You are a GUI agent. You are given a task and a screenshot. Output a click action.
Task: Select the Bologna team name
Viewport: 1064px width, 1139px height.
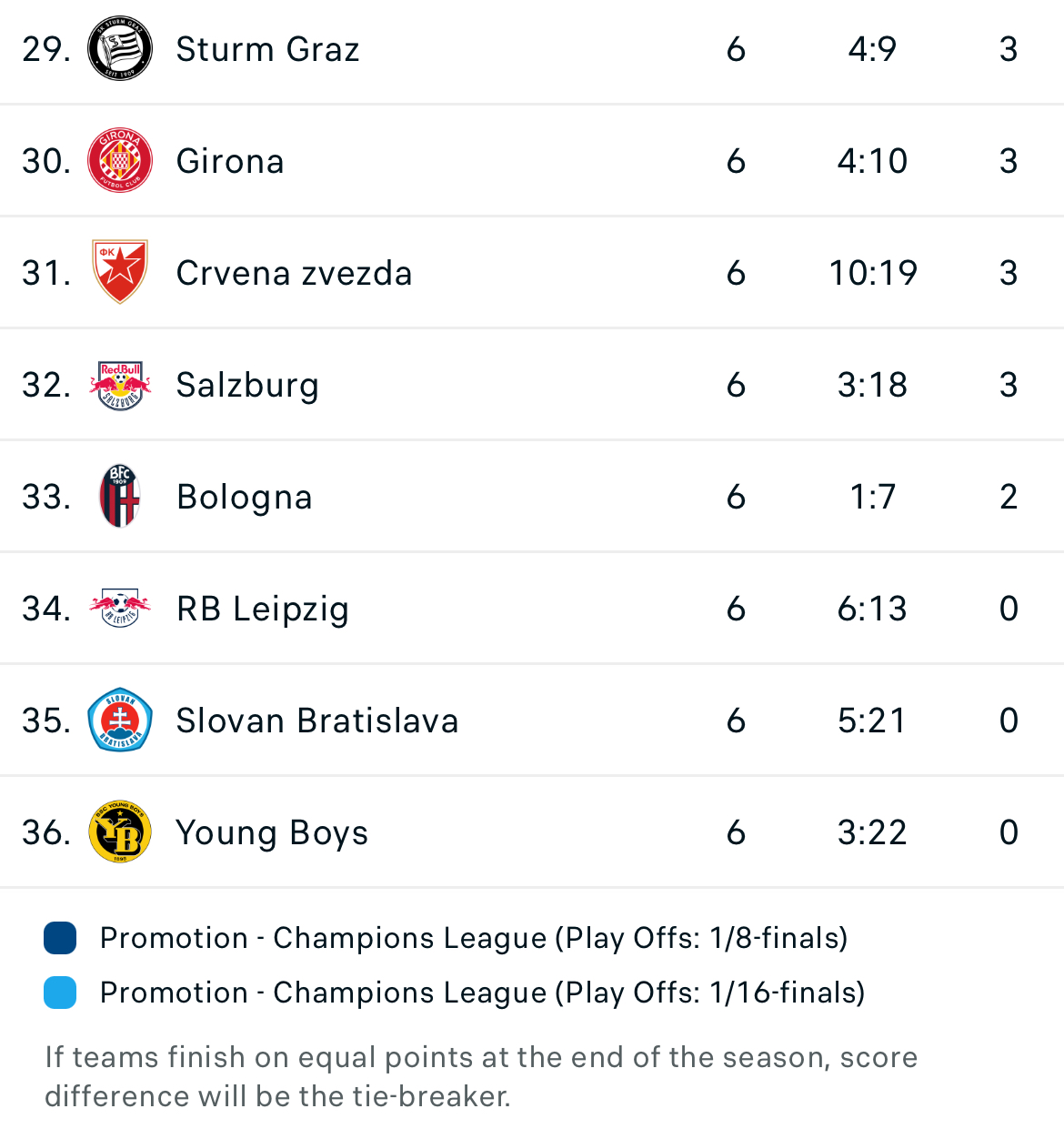tap(245, 497)
